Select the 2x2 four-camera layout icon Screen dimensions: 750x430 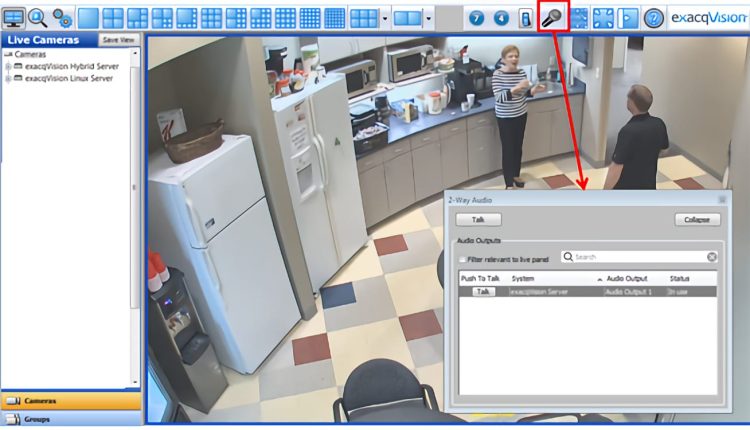tap(113, 19)
